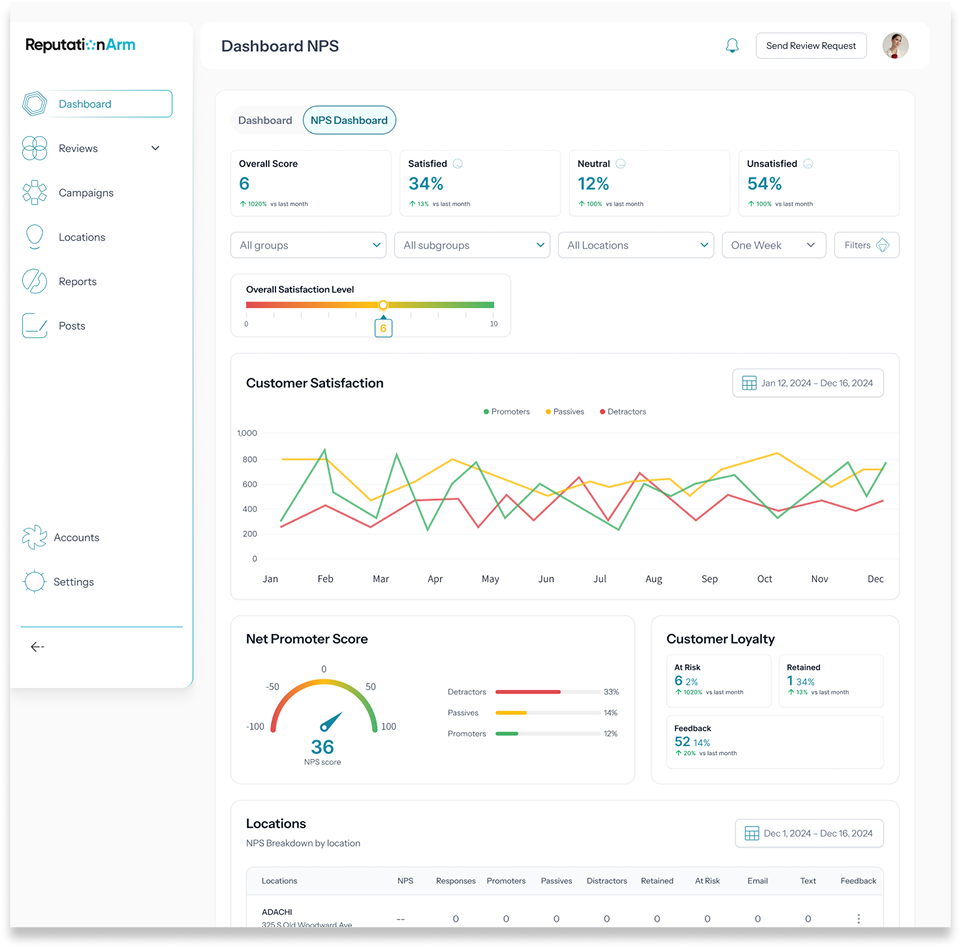This screenshot has height=949, width=961.
Task: Expand the One Week time range dropdown
Action: point(774,245)
